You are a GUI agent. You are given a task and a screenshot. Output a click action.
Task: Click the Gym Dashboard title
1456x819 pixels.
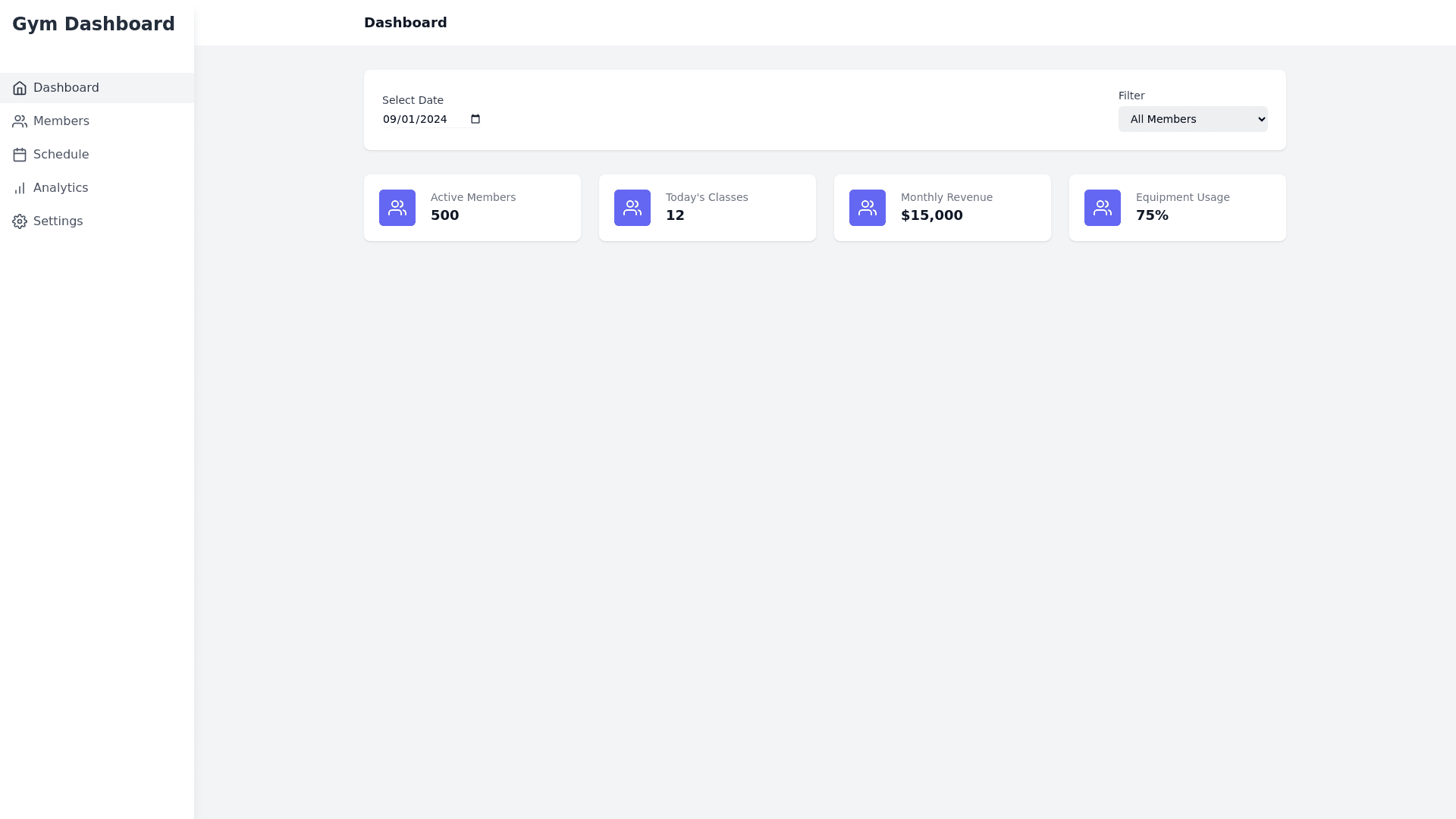(93, 24)
